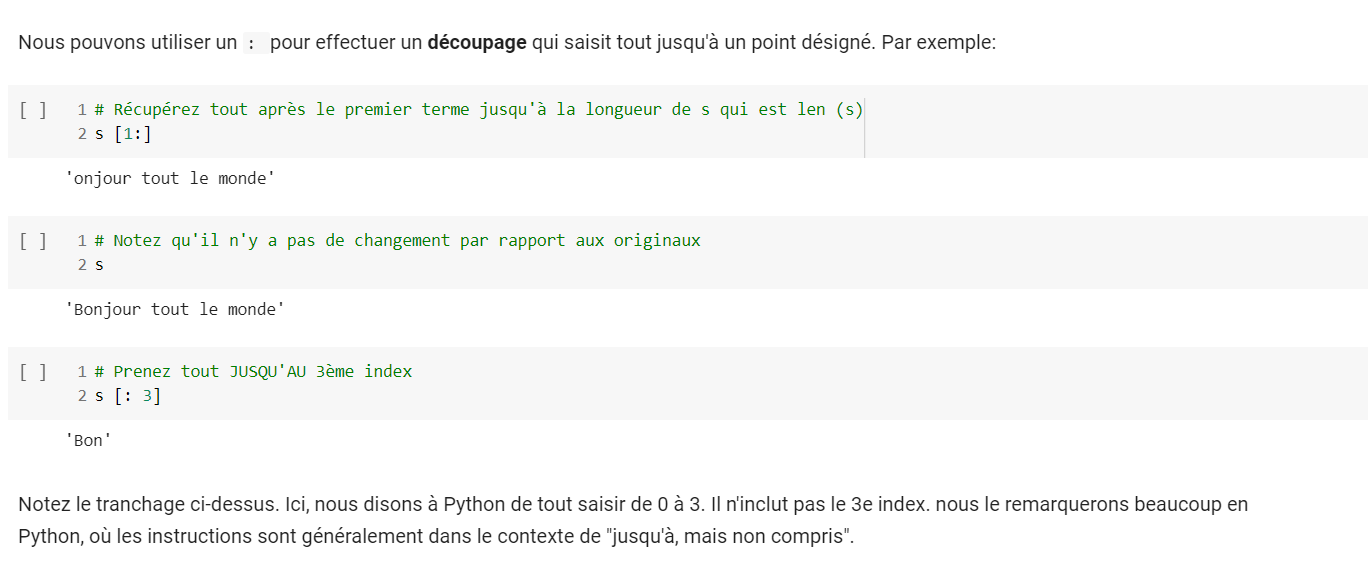The width and height of the screenshot is (1368, 573).
Task: Click the 'Bon' output text
Action: [88, 441]
